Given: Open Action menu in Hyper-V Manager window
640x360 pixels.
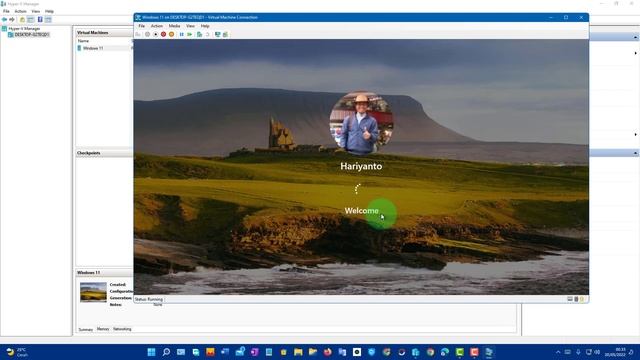Looking at the screenshot, I should click(20, 11).
